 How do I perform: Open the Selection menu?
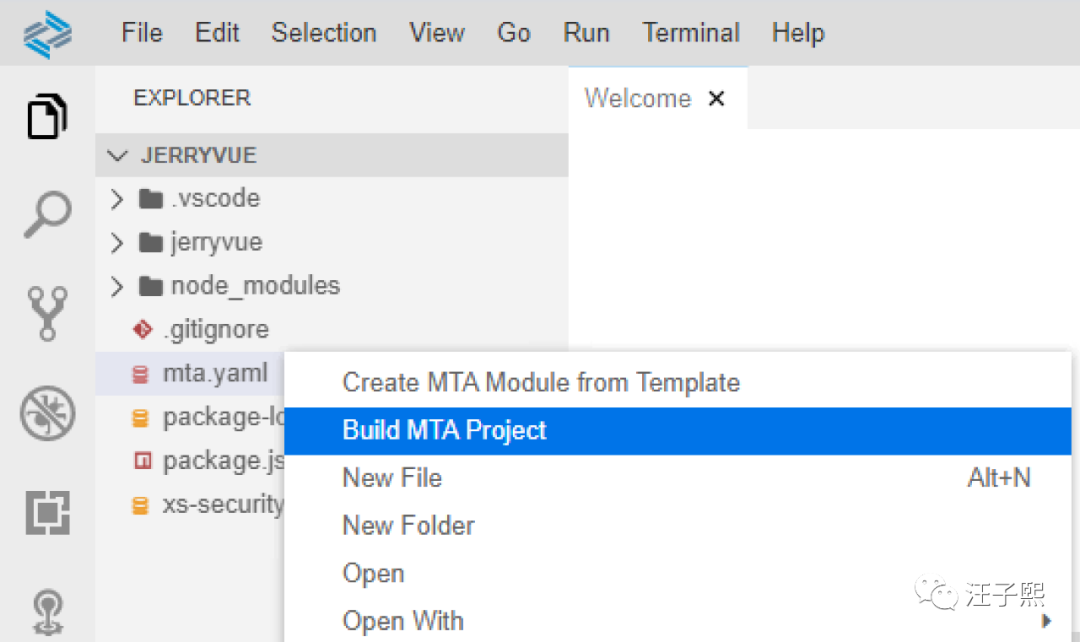(x=324, y=33)
